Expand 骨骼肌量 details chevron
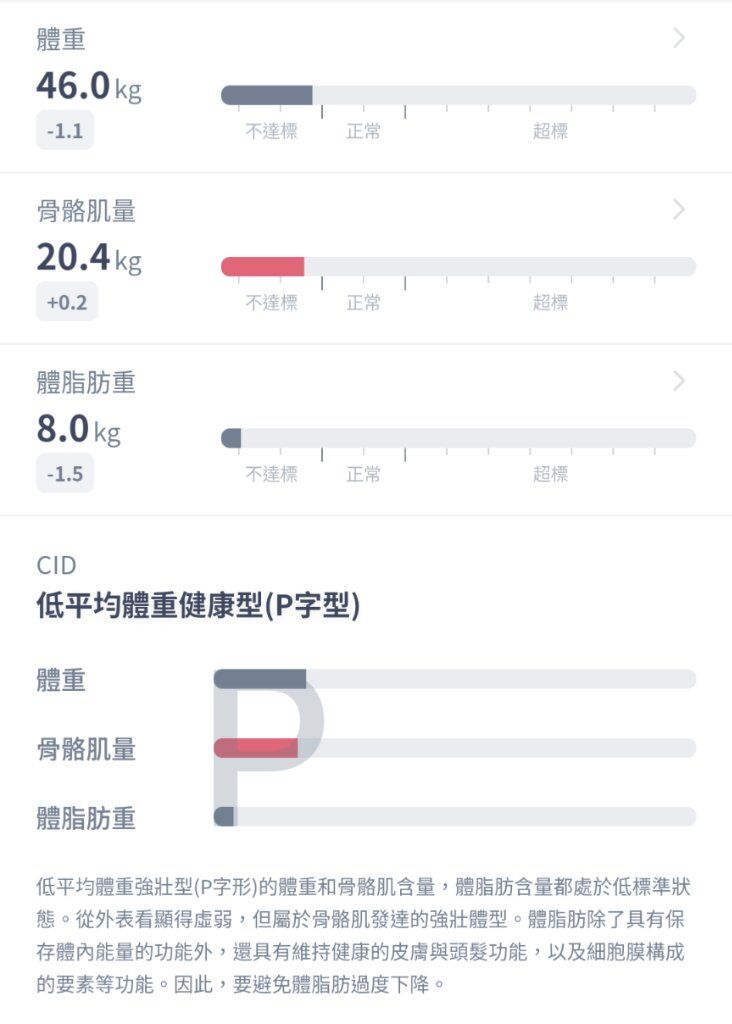The image size is (732, 1024). click(678, 209)
